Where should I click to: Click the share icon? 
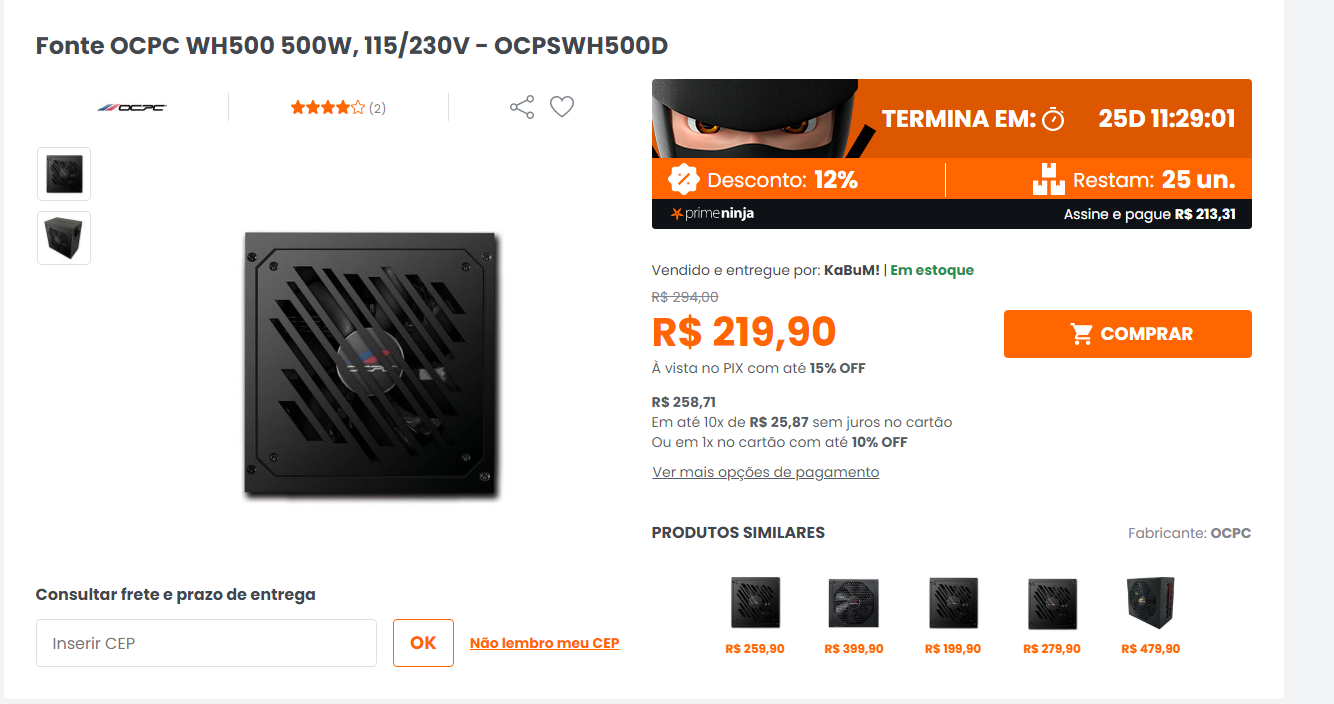tap(522, 107)
